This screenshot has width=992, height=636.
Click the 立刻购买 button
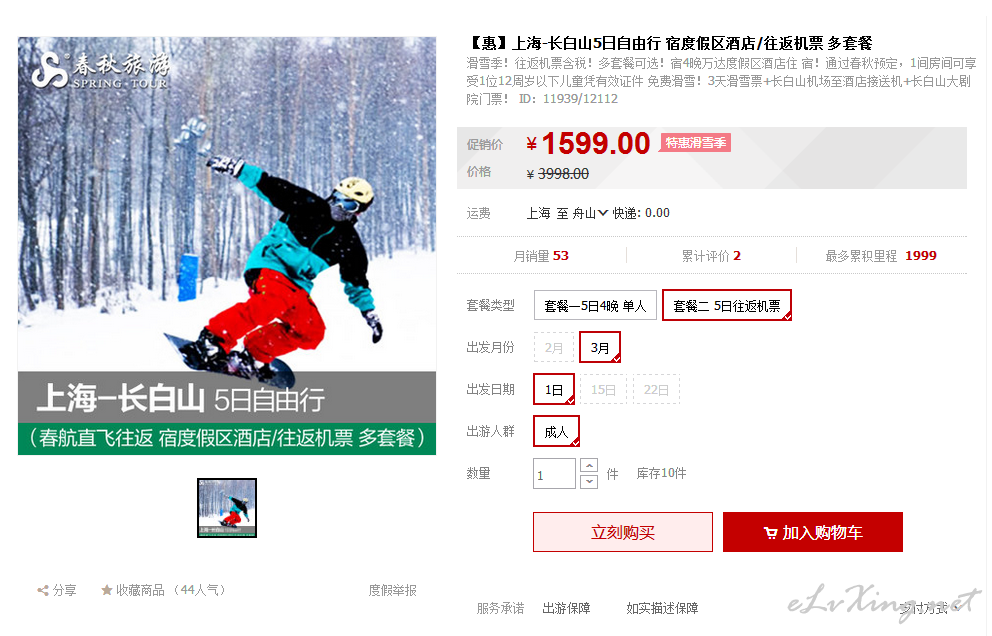pyautogui.click(x=623, y=532)
